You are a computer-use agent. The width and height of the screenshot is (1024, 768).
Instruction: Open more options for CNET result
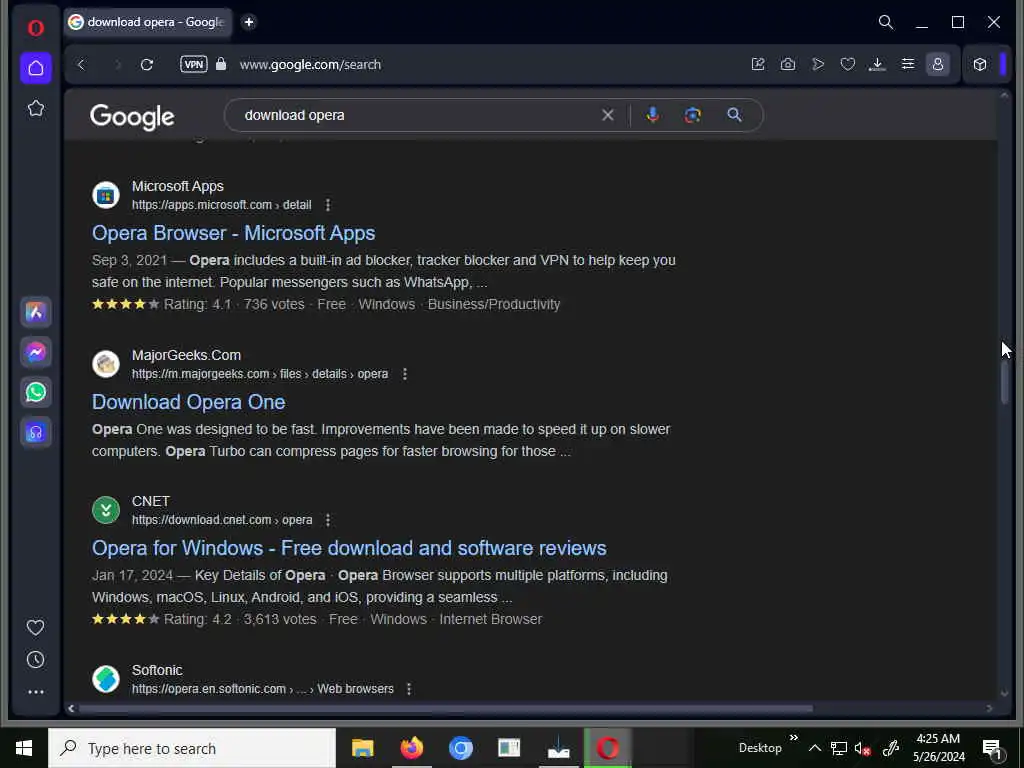click(x=328, y=520)
